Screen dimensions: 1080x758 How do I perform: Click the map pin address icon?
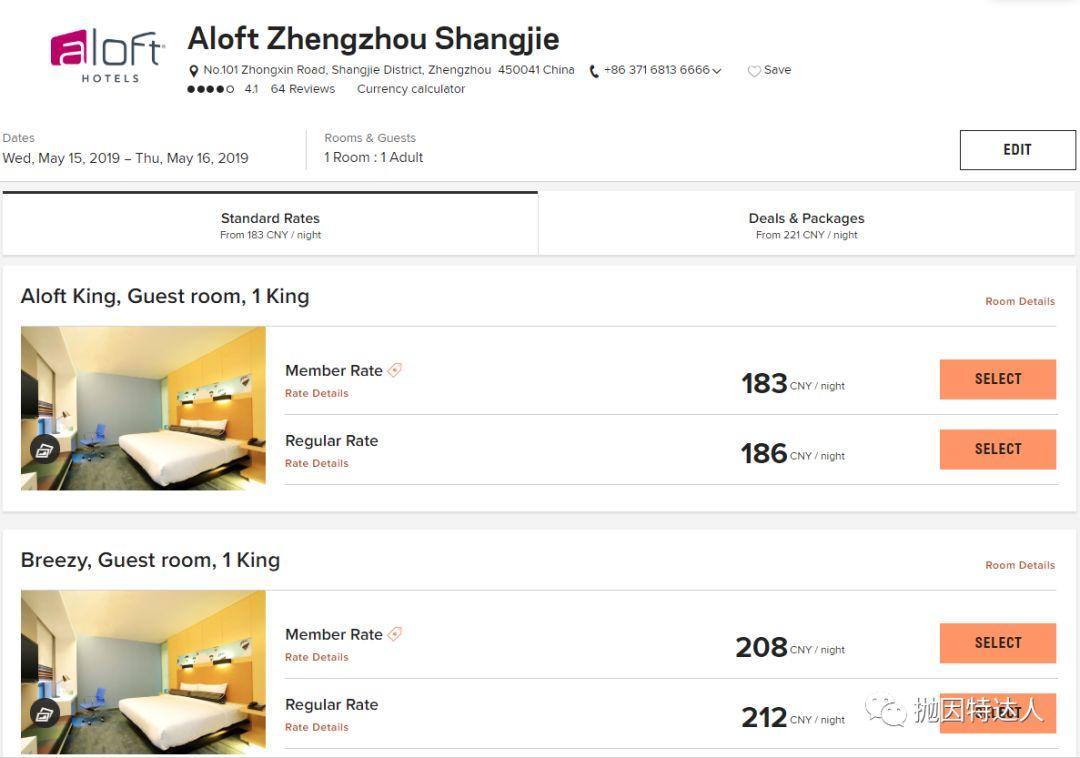coord(194,71)
